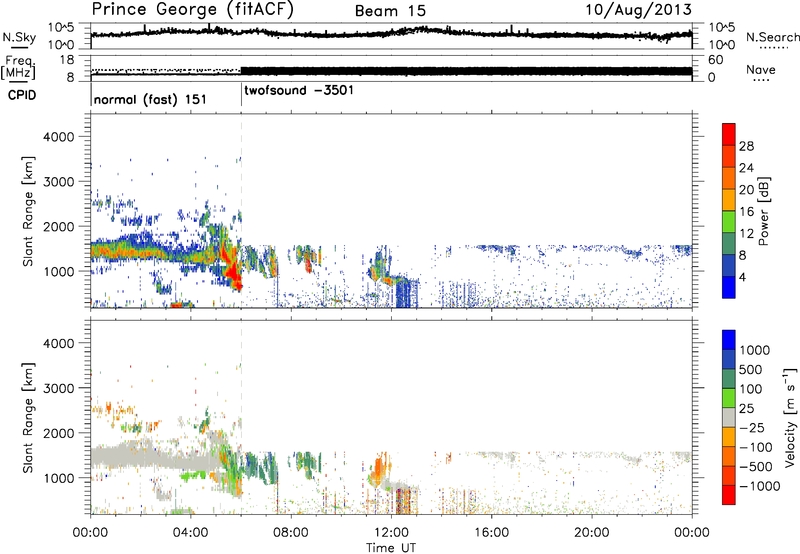Click the velocity colorbar tick value -1000
This screenshot has height=554, width=800.
[760, 486]
